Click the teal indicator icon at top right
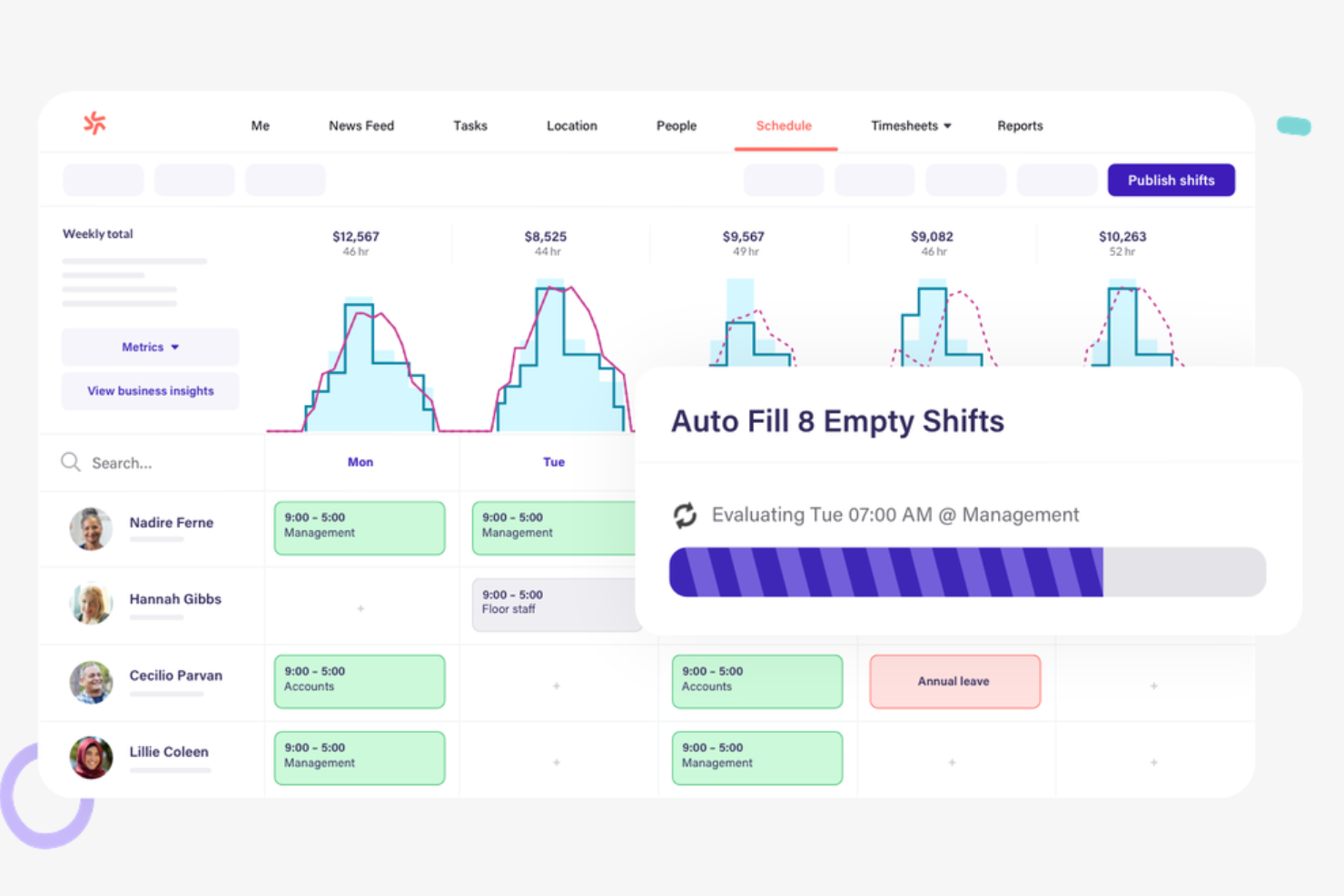1344x896 pixels. [x=1293, y=126]
